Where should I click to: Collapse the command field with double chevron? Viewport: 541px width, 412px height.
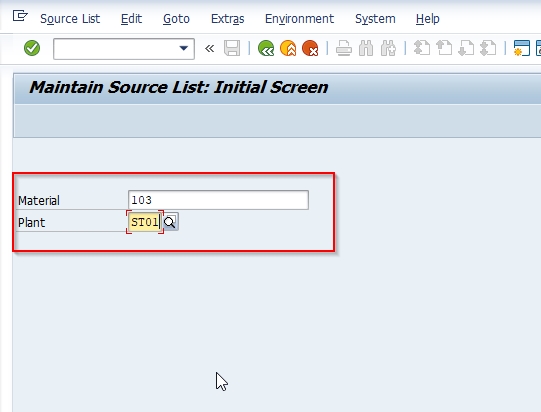209,49
